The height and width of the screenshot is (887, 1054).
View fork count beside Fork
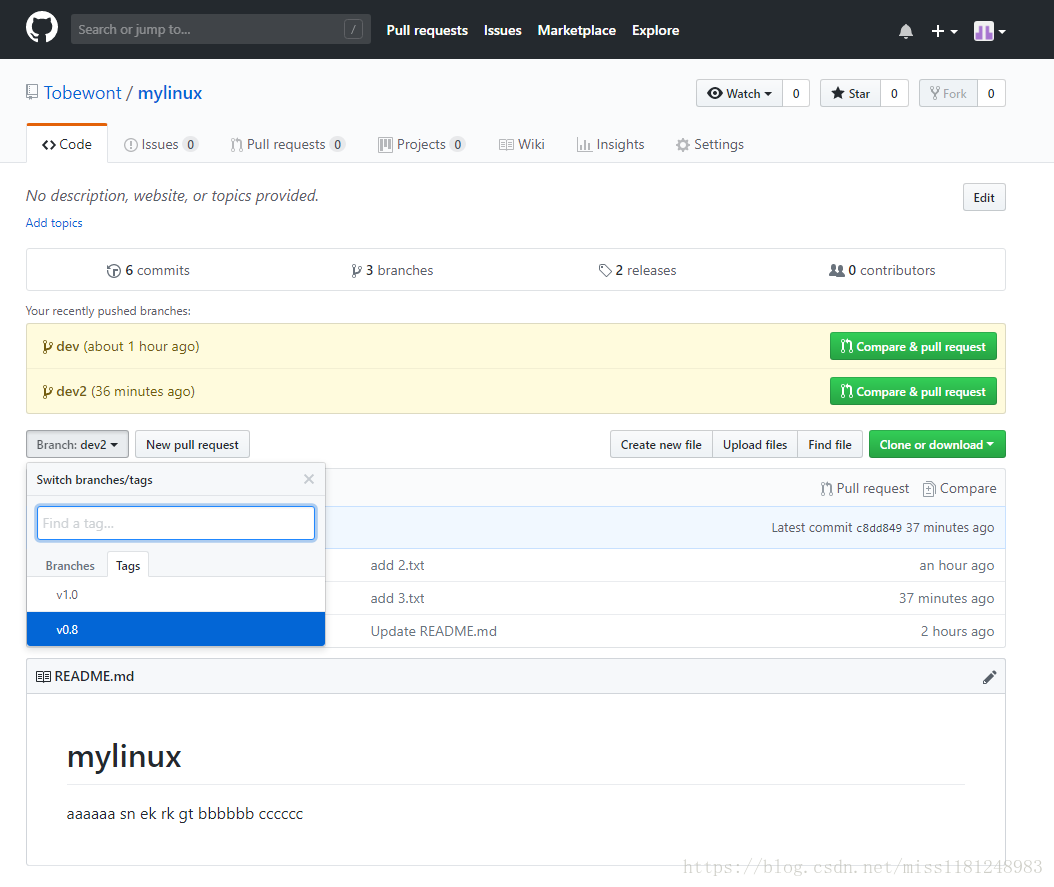991,93
